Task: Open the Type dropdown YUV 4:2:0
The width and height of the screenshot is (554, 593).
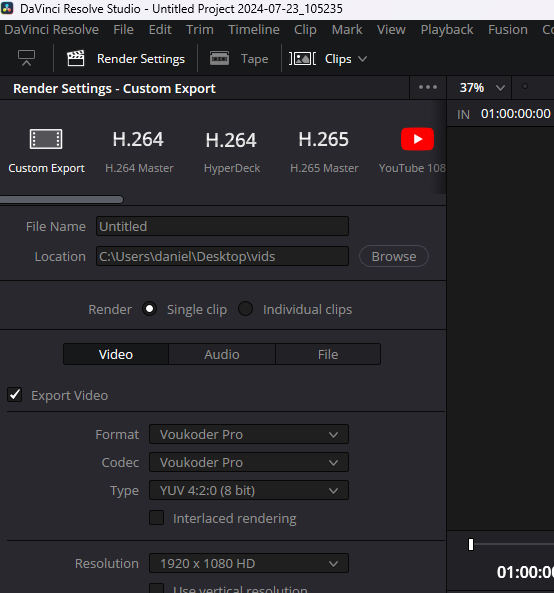Action: (x=249, y=490)
